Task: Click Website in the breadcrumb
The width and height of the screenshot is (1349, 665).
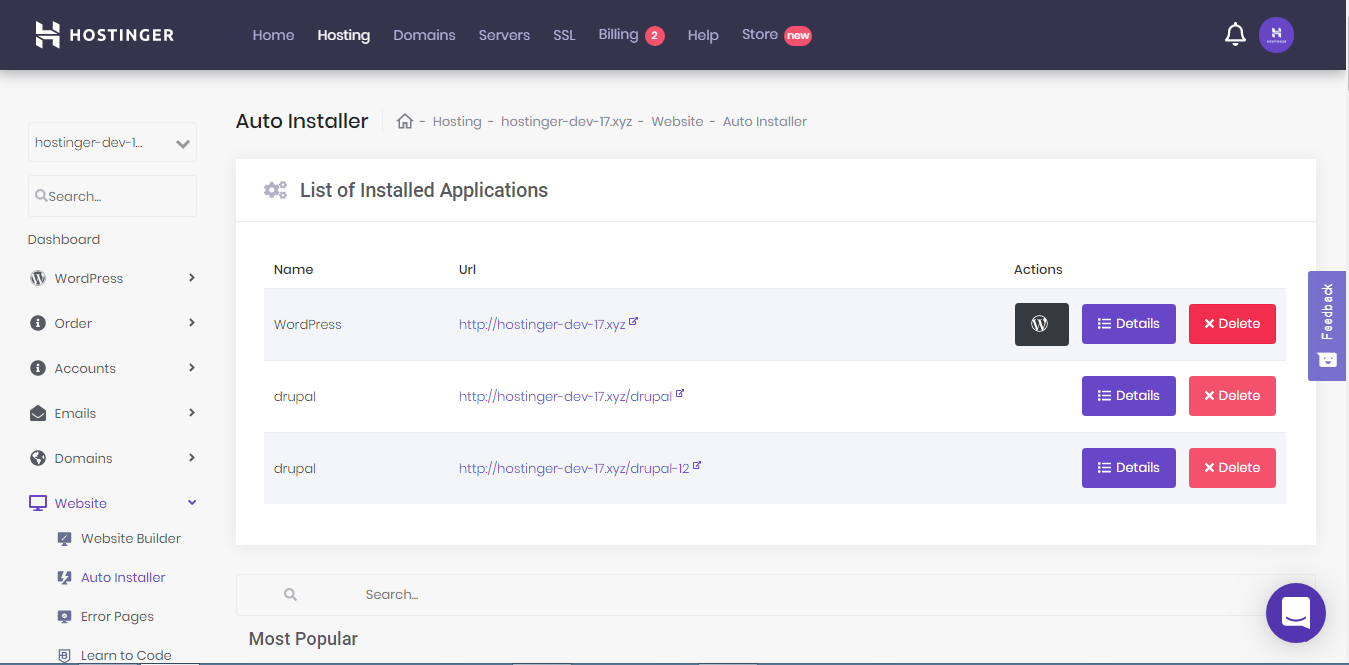Action: 677,121
